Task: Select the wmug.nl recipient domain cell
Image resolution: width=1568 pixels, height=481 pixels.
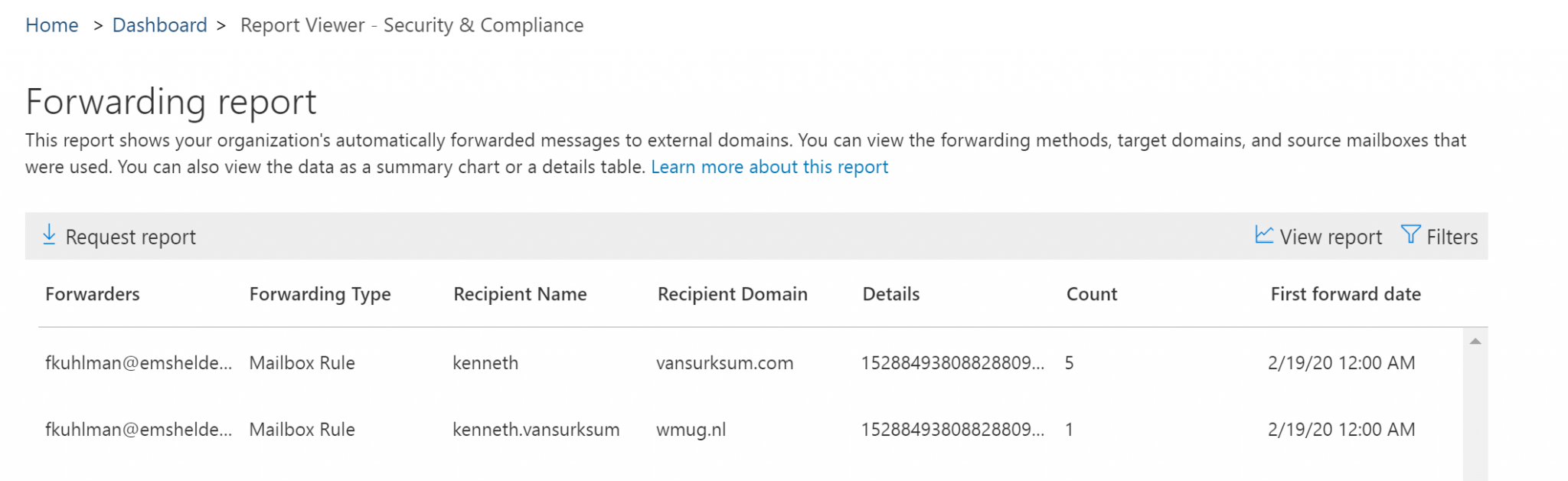Action: [691, 429]
